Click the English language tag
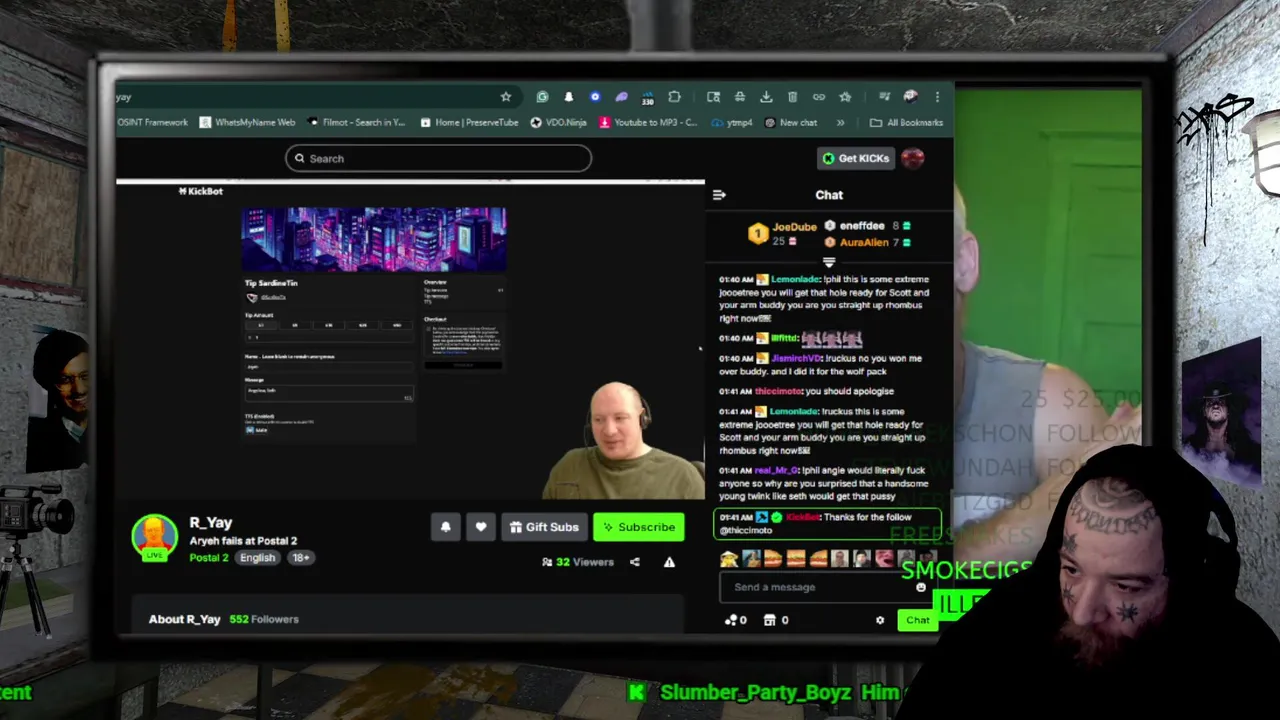The height and width of the screenshot is (720, 1280). tap(257, 557)
